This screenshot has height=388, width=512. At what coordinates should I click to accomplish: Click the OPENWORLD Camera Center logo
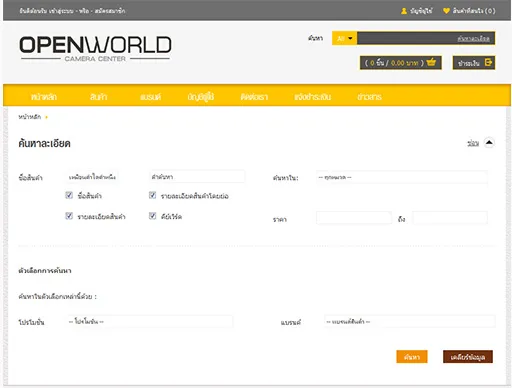pyautogui.click(x=95, y=49)
